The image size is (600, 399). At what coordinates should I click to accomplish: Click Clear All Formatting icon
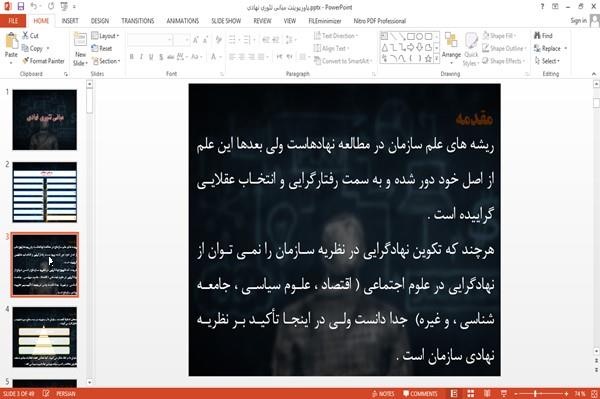point(218,40)
